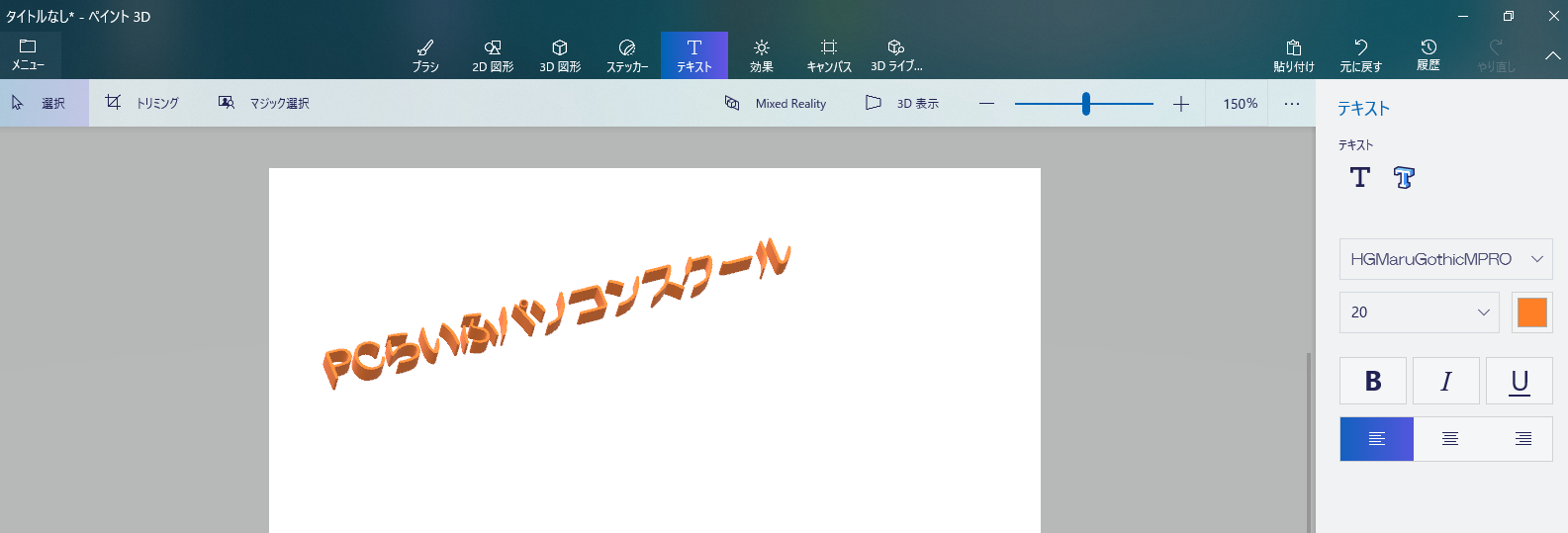Toggle 3D 表示 view mode
This screenshot has width=1568, height=533.
(902, 103)
